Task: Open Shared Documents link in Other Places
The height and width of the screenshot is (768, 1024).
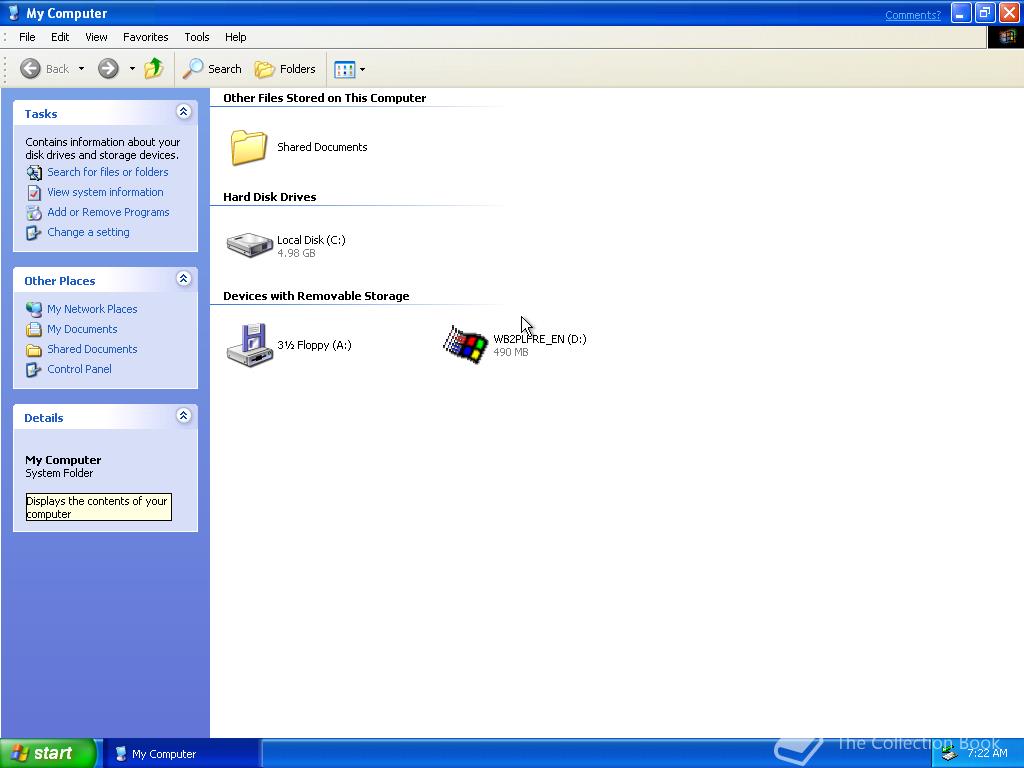Action: coord(92,349)
